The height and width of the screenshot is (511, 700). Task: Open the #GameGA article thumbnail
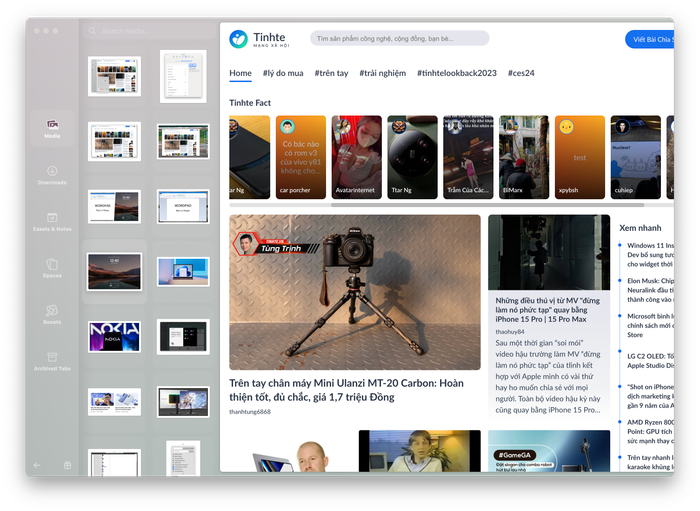(549, 451)
